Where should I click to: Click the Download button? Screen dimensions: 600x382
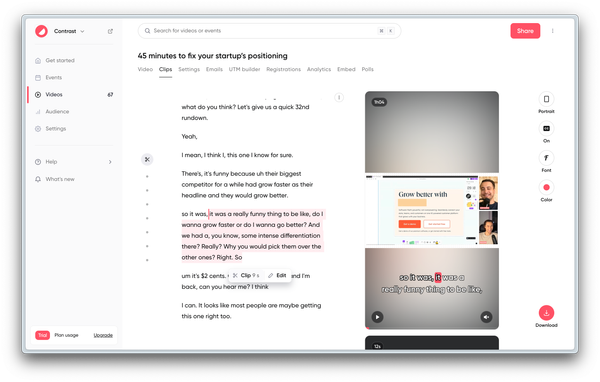pos(546,313)
